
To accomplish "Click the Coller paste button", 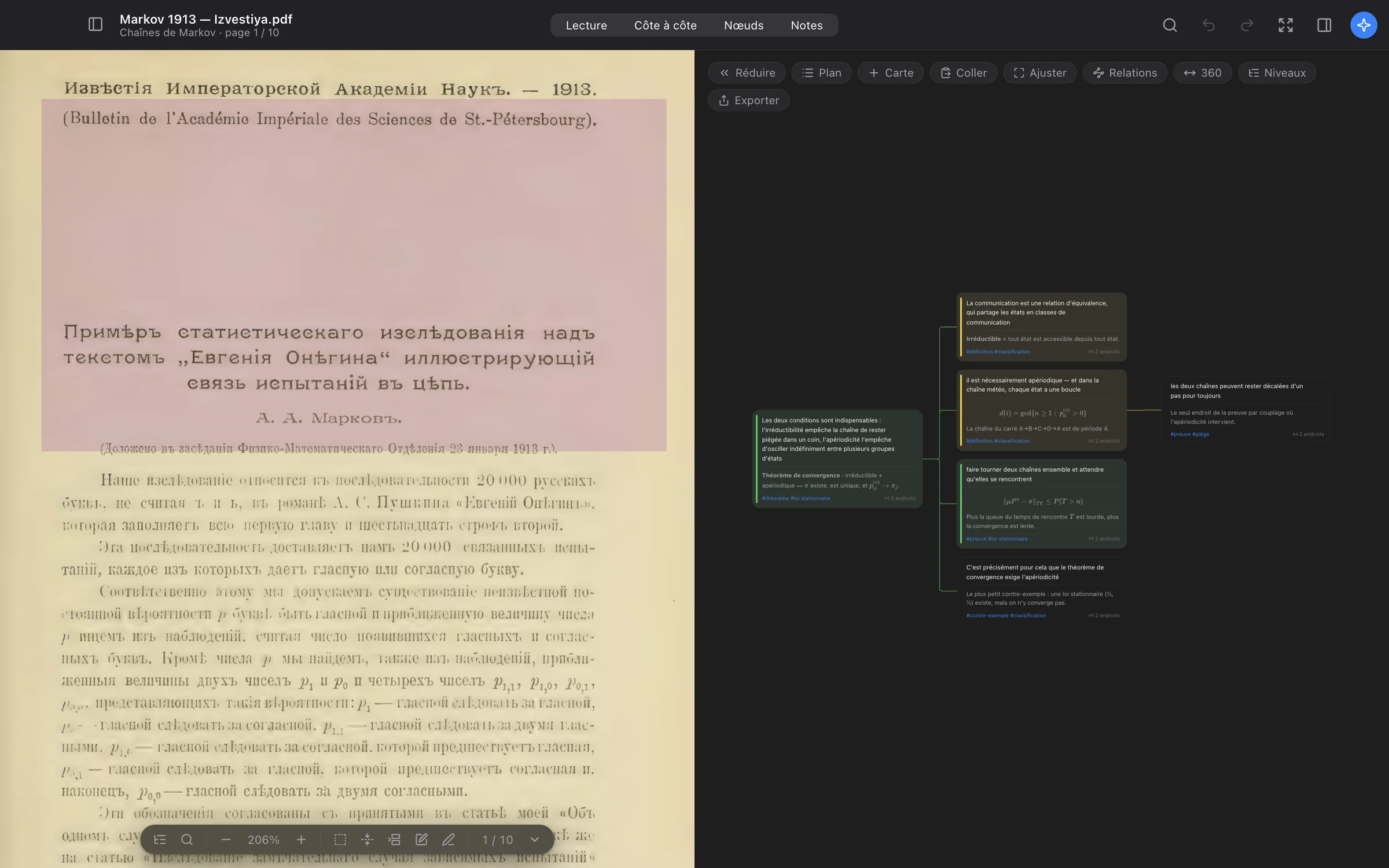I will [963, 73].
